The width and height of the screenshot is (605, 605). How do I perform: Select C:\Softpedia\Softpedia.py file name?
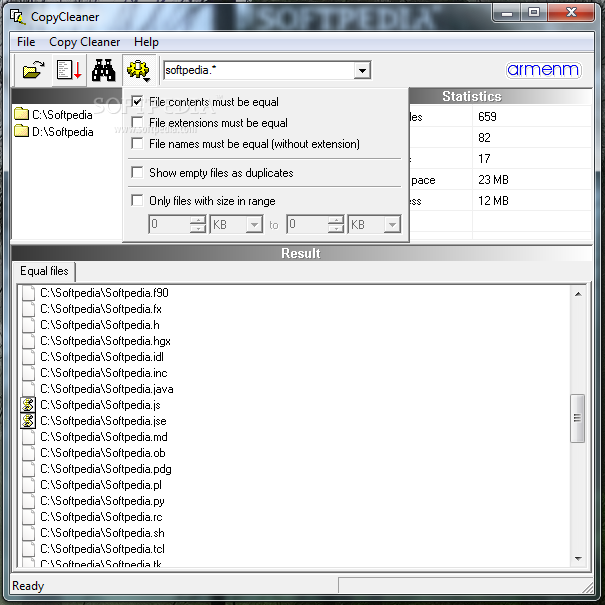coord(102,501)
